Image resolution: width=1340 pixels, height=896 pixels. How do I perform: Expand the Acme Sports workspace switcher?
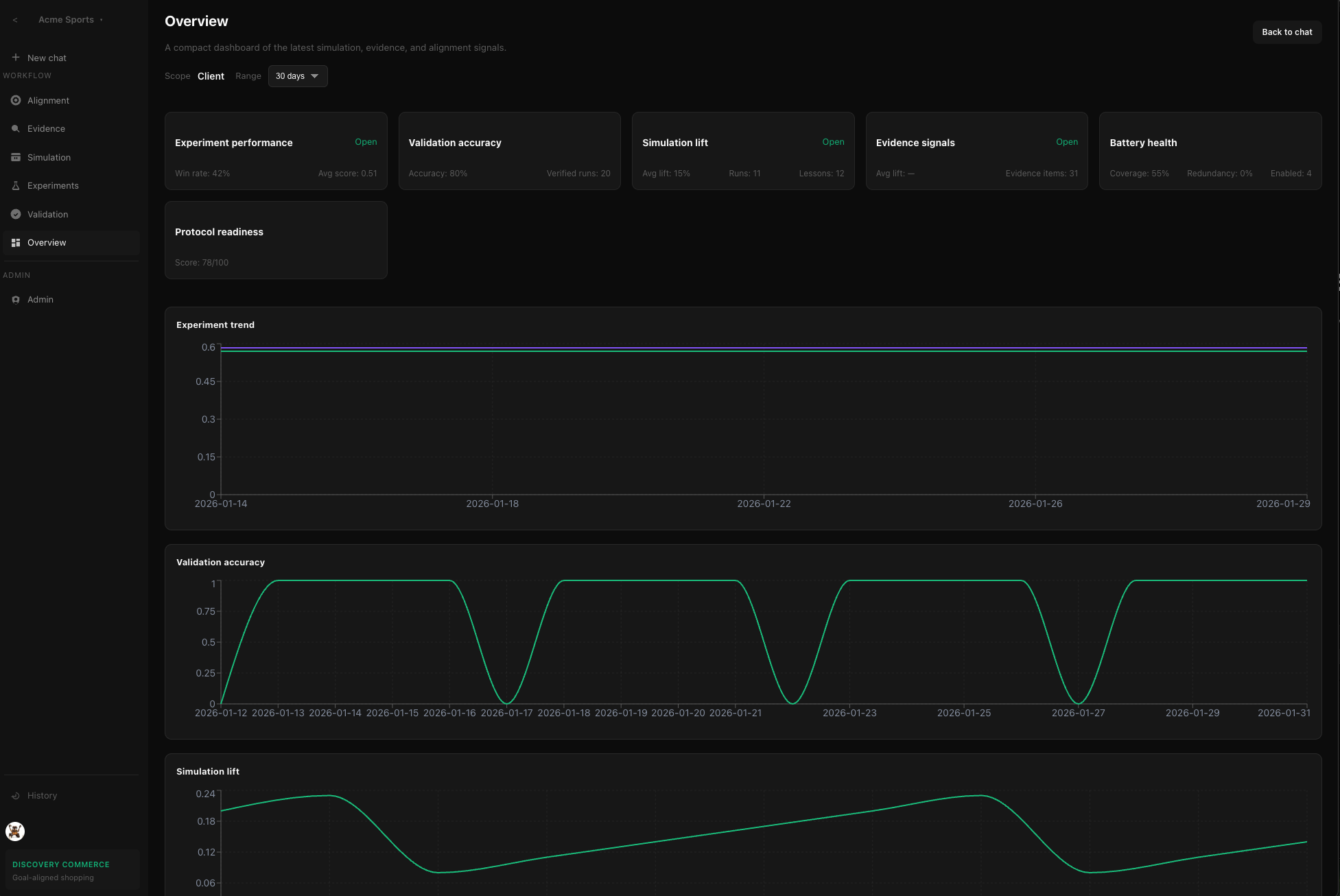[71, 20]
